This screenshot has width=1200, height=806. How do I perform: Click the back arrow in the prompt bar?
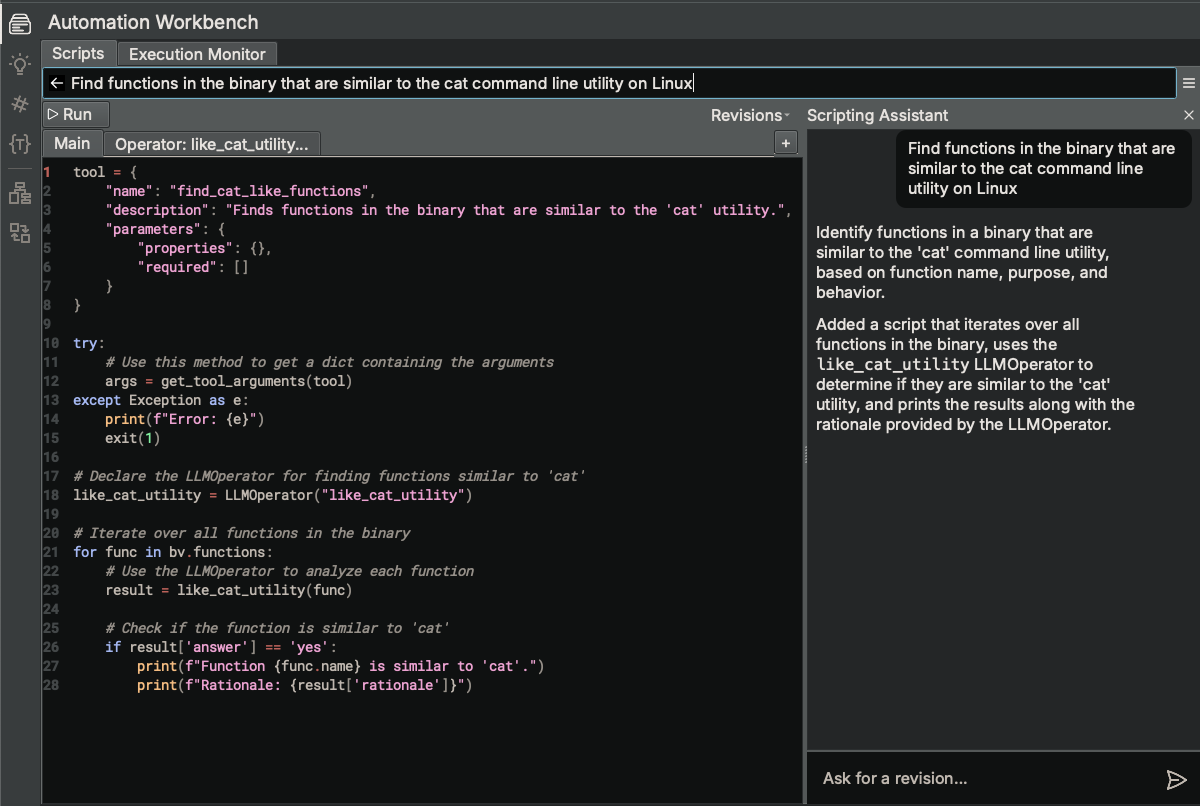[57, 83]
